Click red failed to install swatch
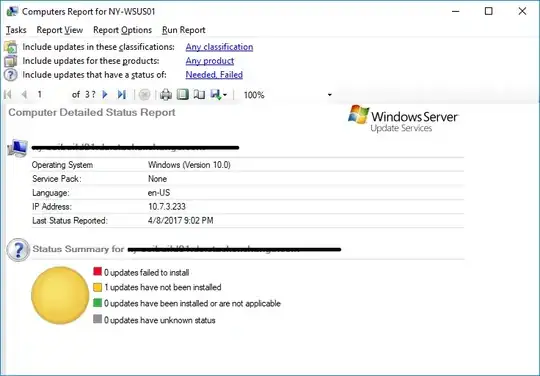The height and width of the screenshot is (376, 540). (x=97, y=271)
